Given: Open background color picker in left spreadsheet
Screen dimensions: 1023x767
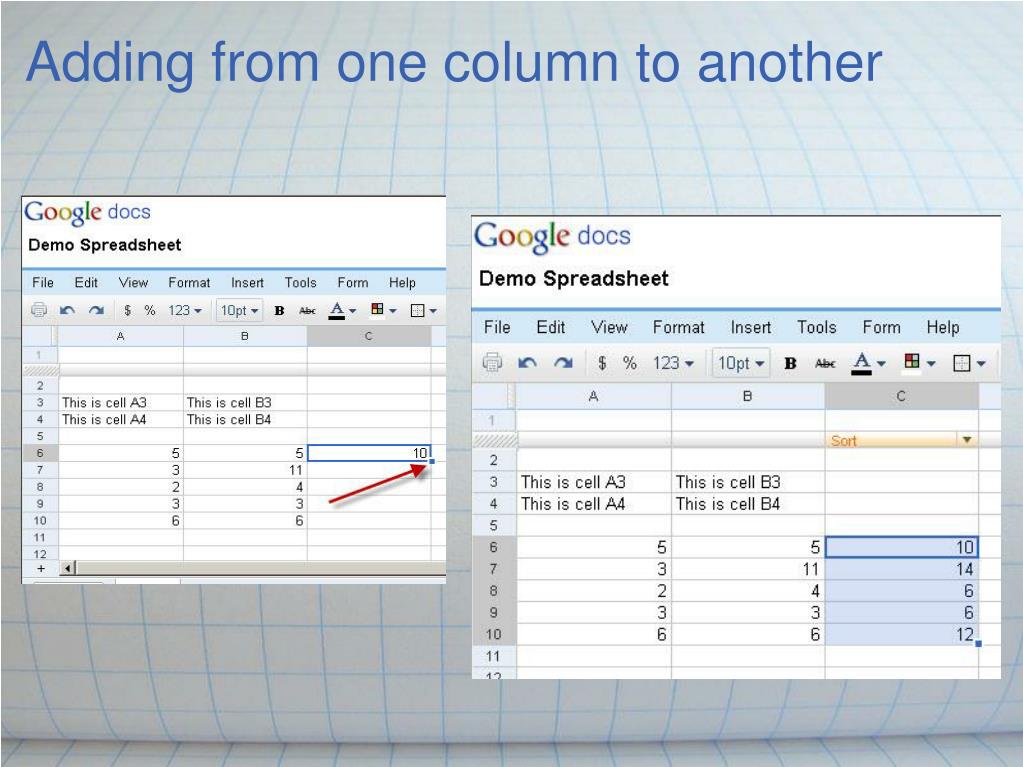Looking at the screenshot, I should (383, 310).
